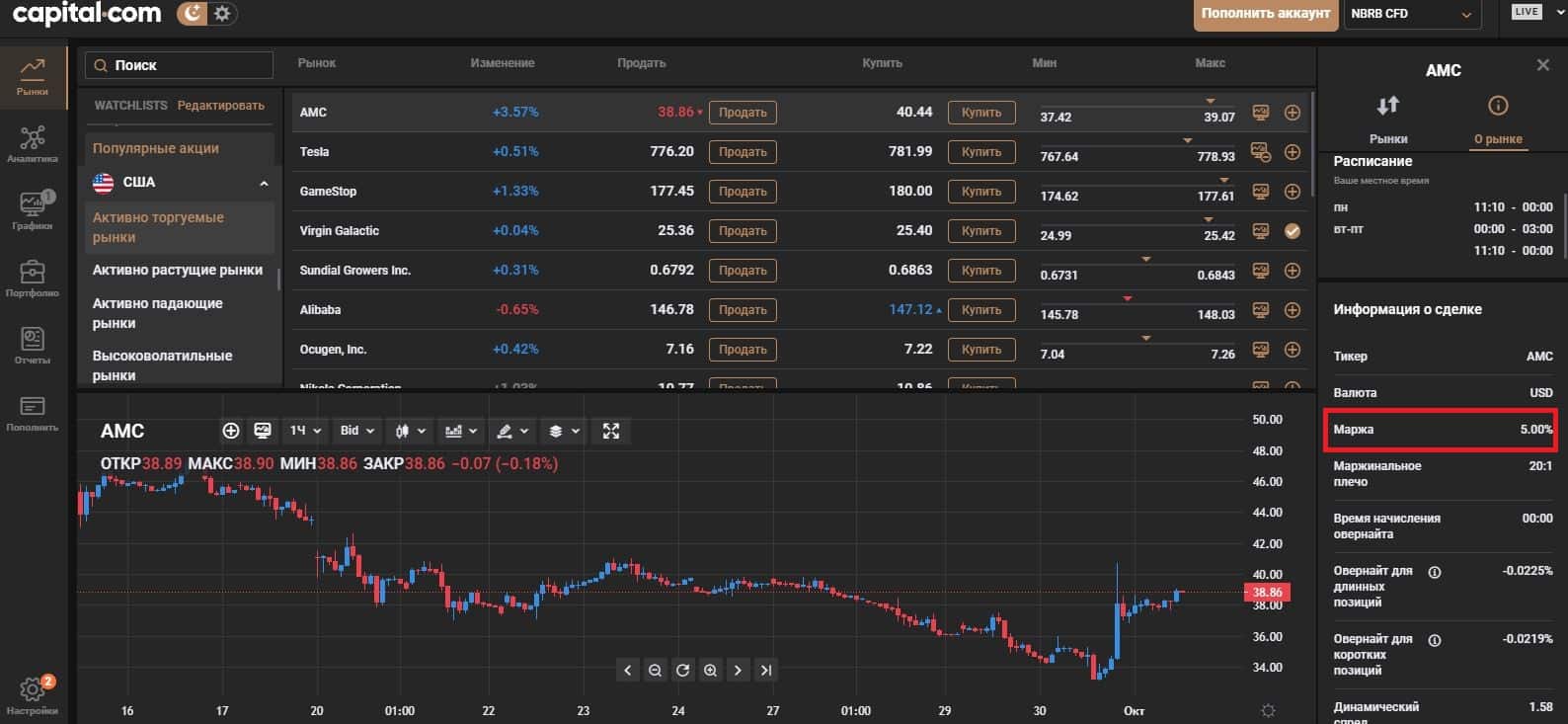The height and width of the screenshot is (724, 1568).
Task: Add Sundial Growers to watchlist plus icon
Action: tap(1292, 271)
